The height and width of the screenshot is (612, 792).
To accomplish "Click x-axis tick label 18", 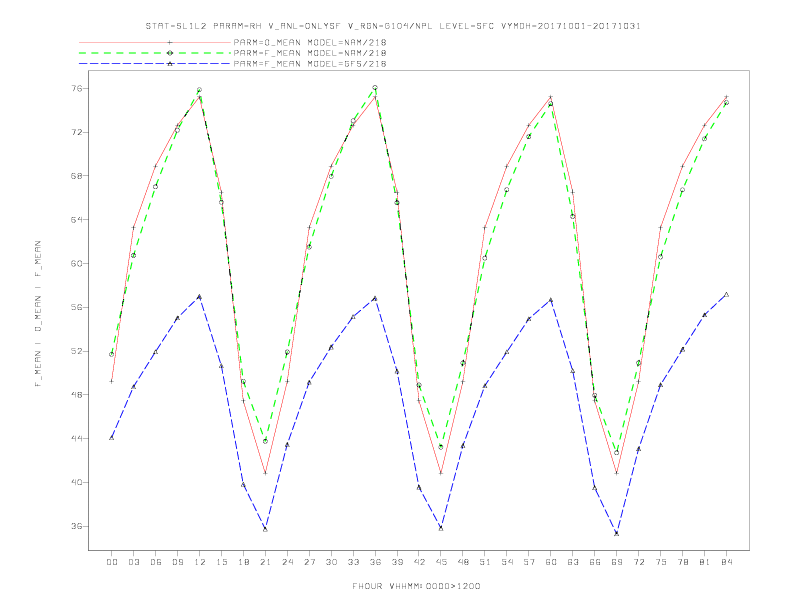I will tap(243, 562).
